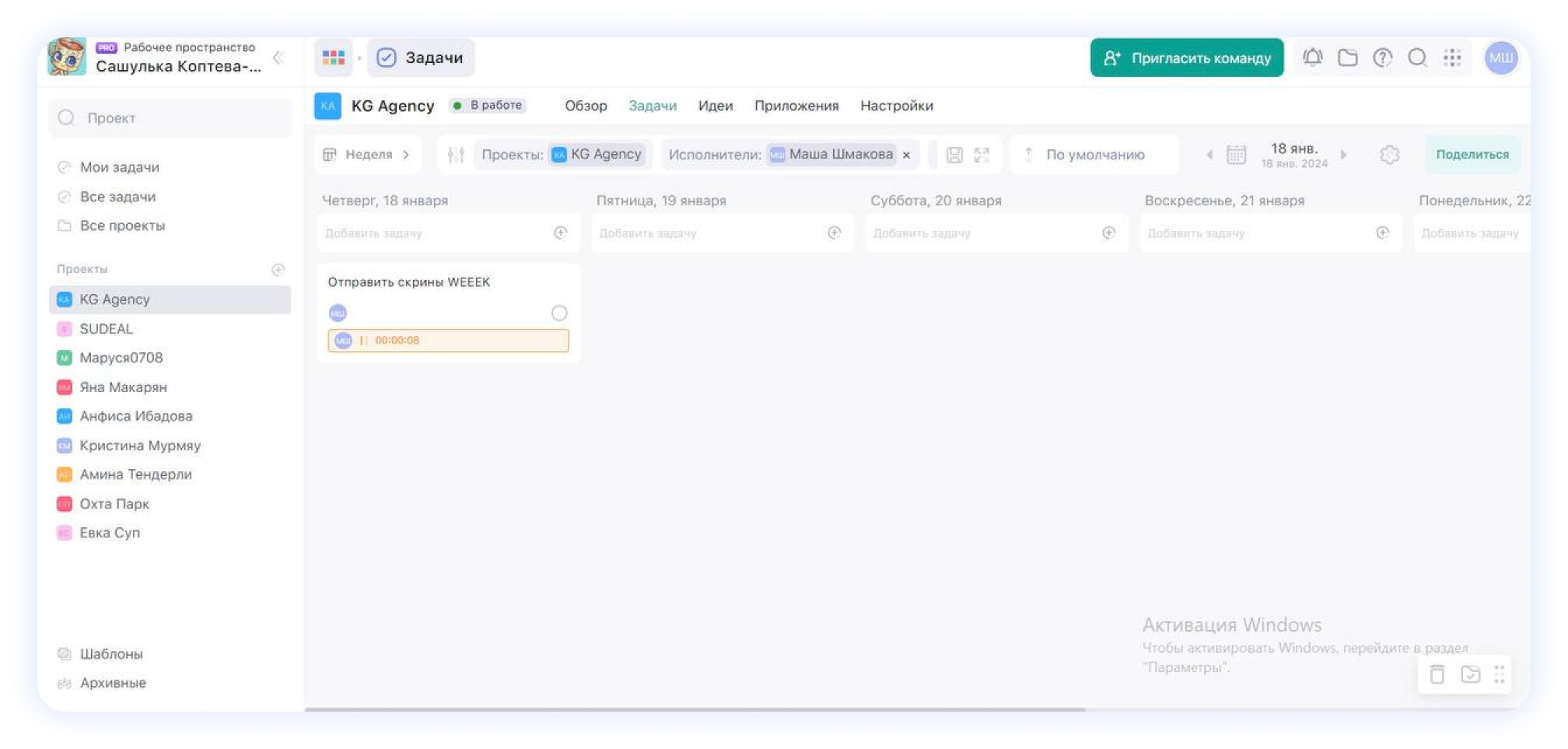Click the Пригласить команду button
Screen dimensions: 1568x749
(1186, 58)
